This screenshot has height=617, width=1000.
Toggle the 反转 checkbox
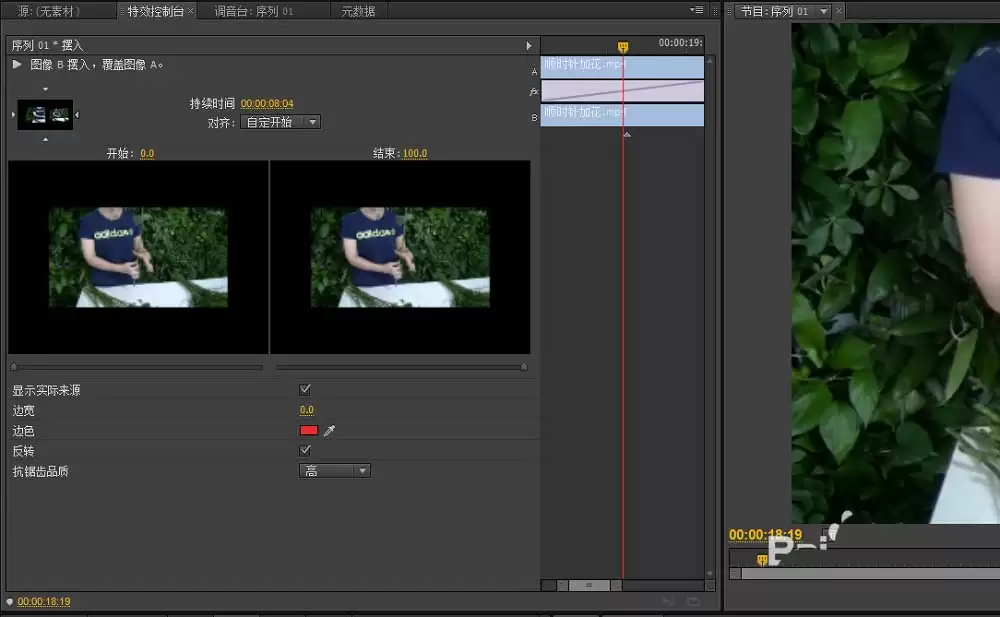point(305,450)
